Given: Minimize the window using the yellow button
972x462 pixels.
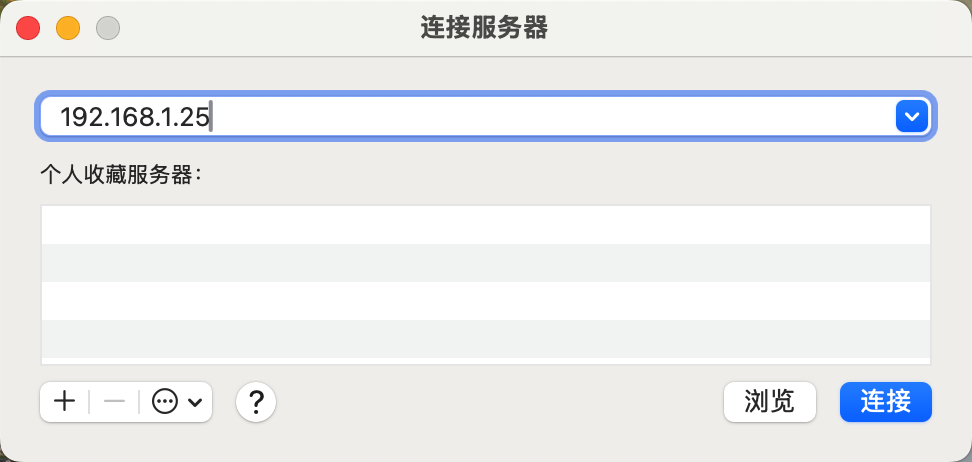Looking at the screenshot, I should click(68, 28).
